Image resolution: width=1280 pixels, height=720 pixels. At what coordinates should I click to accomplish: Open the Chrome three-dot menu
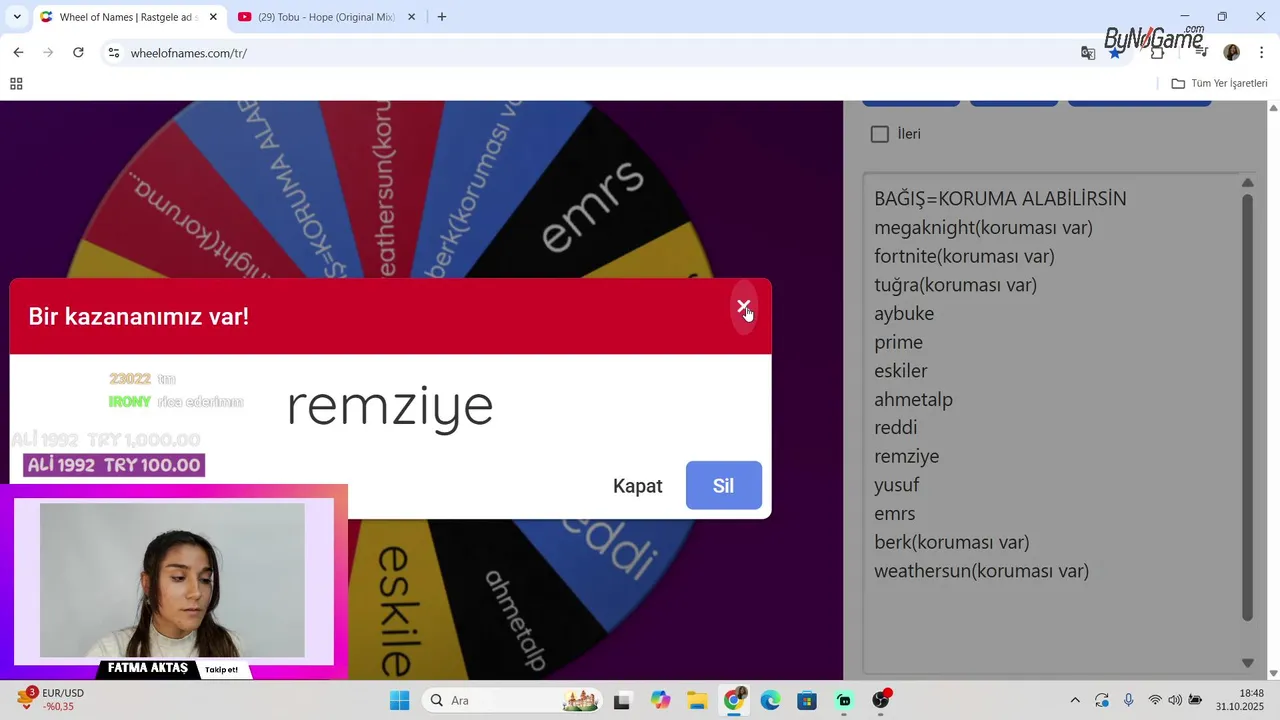tap(1262, 53)
